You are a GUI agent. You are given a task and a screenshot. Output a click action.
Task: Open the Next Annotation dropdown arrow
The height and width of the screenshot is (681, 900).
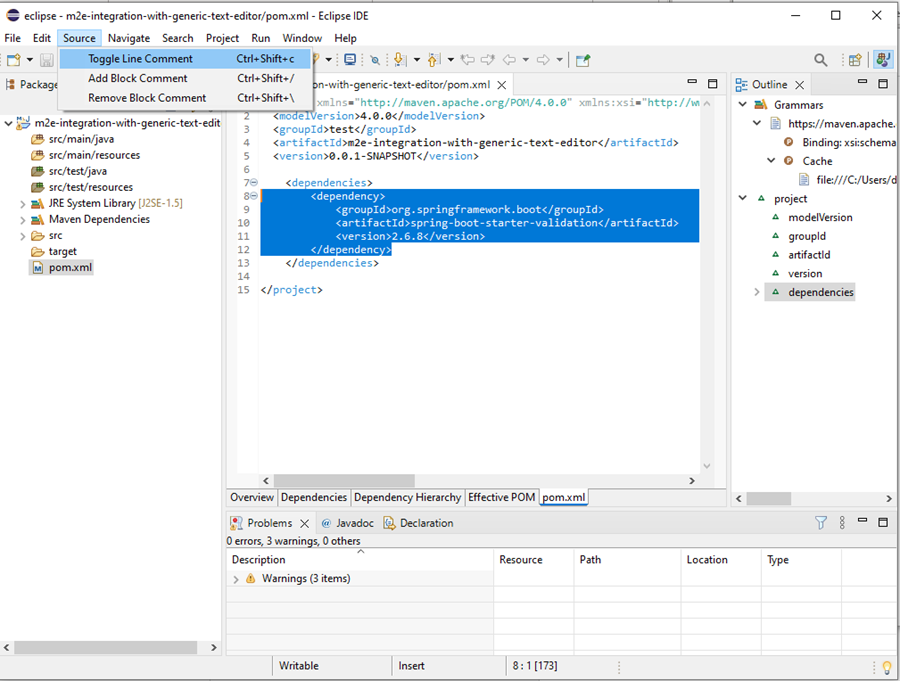pyautogui.click(x=417, y=60)
